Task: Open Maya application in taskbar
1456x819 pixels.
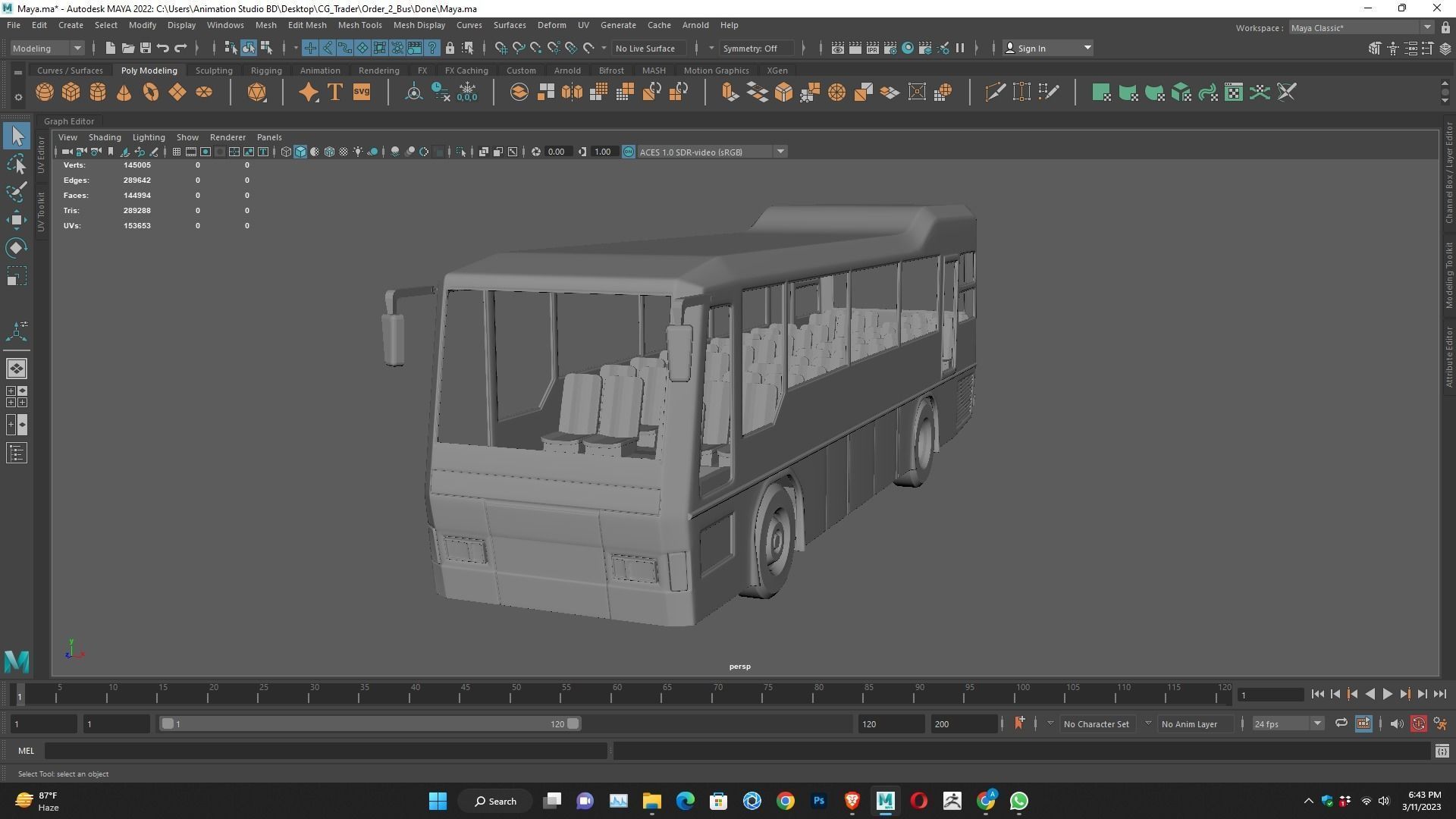Action: click(885, 801)
